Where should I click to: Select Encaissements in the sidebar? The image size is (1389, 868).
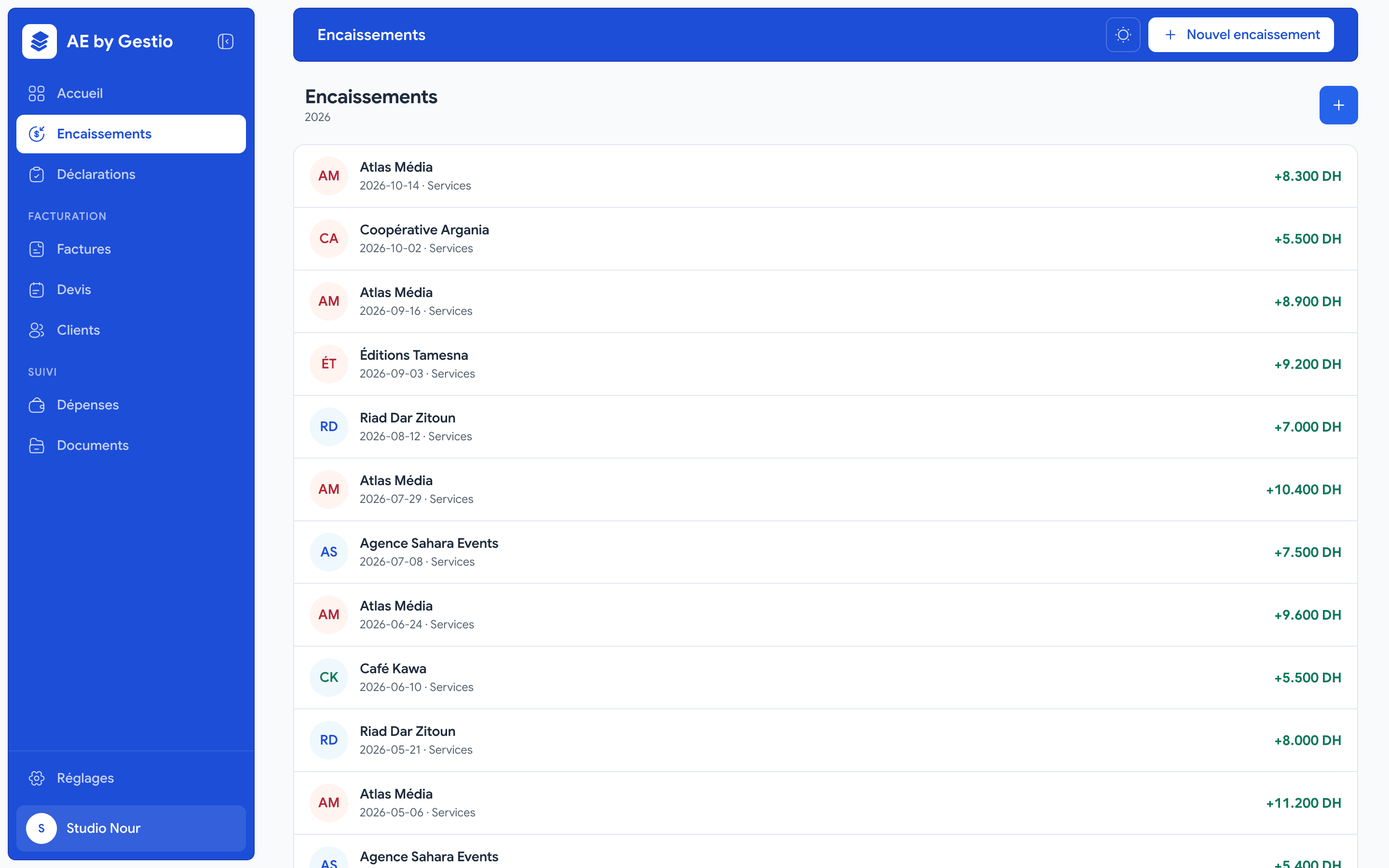point(131,134)
